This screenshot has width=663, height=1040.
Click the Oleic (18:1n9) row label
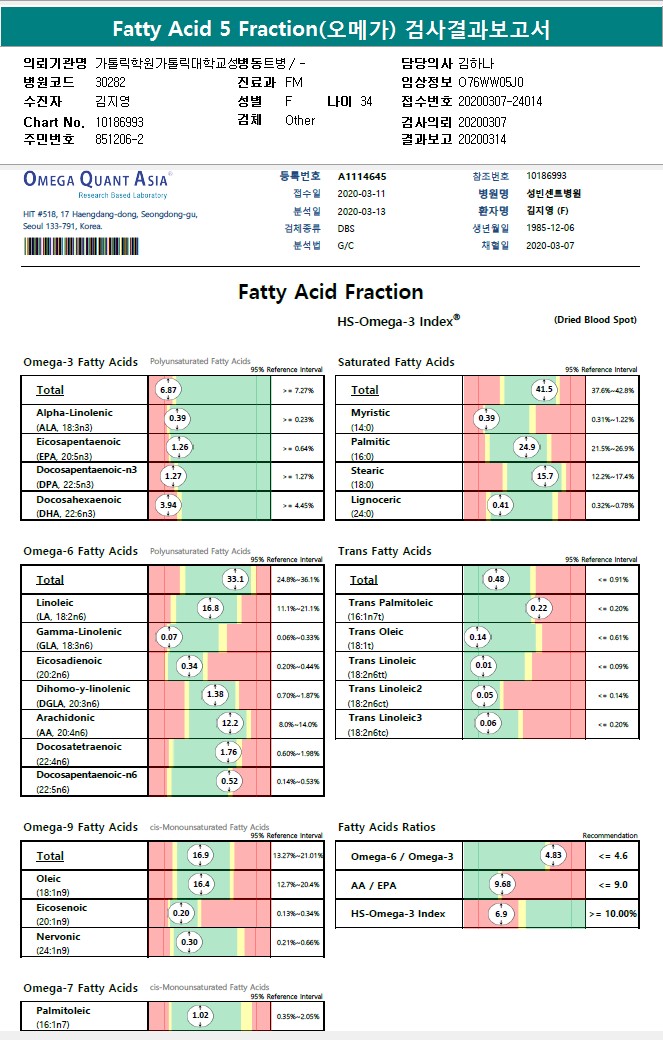point(52,885)
